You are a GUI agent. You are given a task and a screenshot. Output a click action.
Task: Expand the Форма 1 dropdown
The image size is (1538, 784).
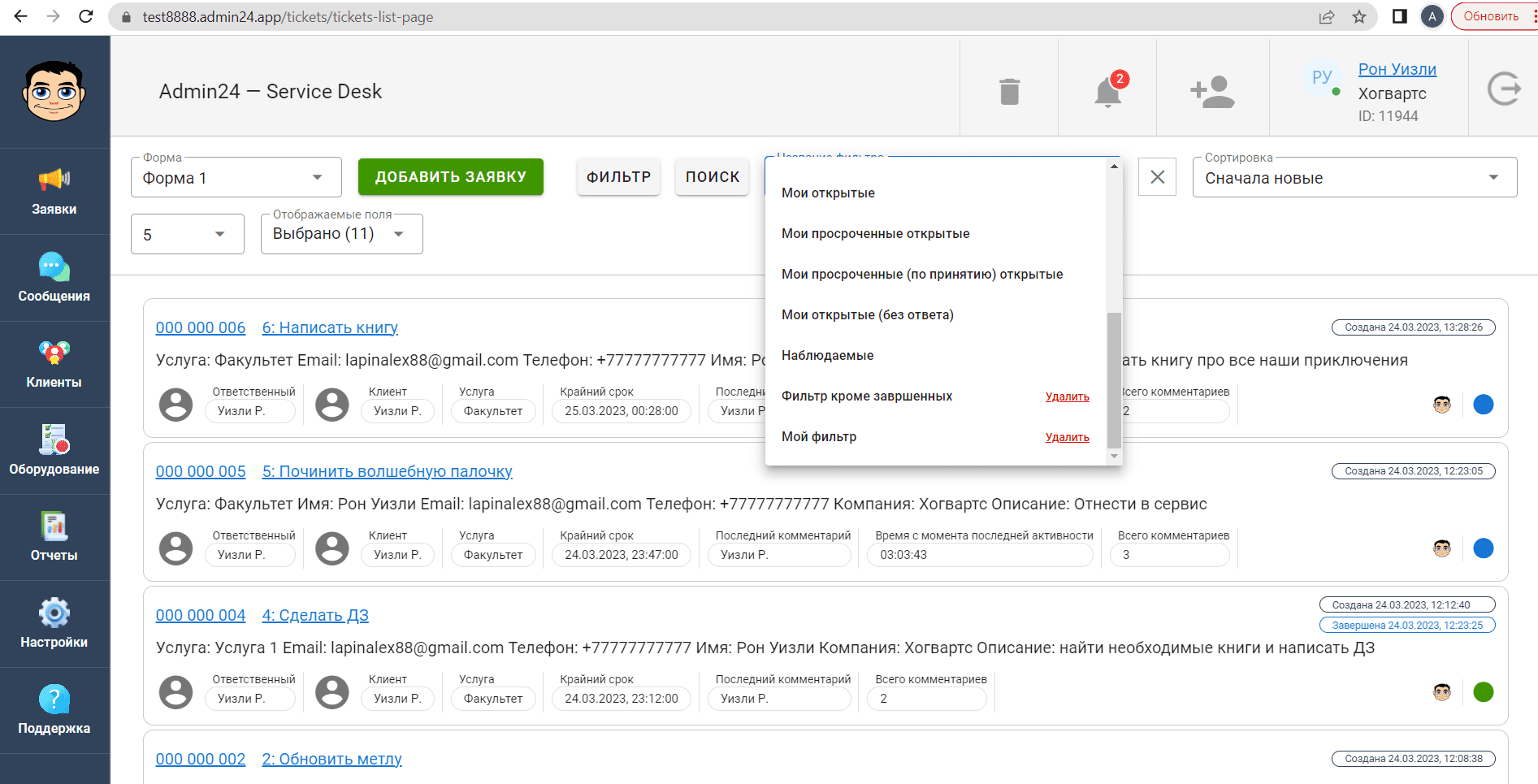[x=236, y=178]
